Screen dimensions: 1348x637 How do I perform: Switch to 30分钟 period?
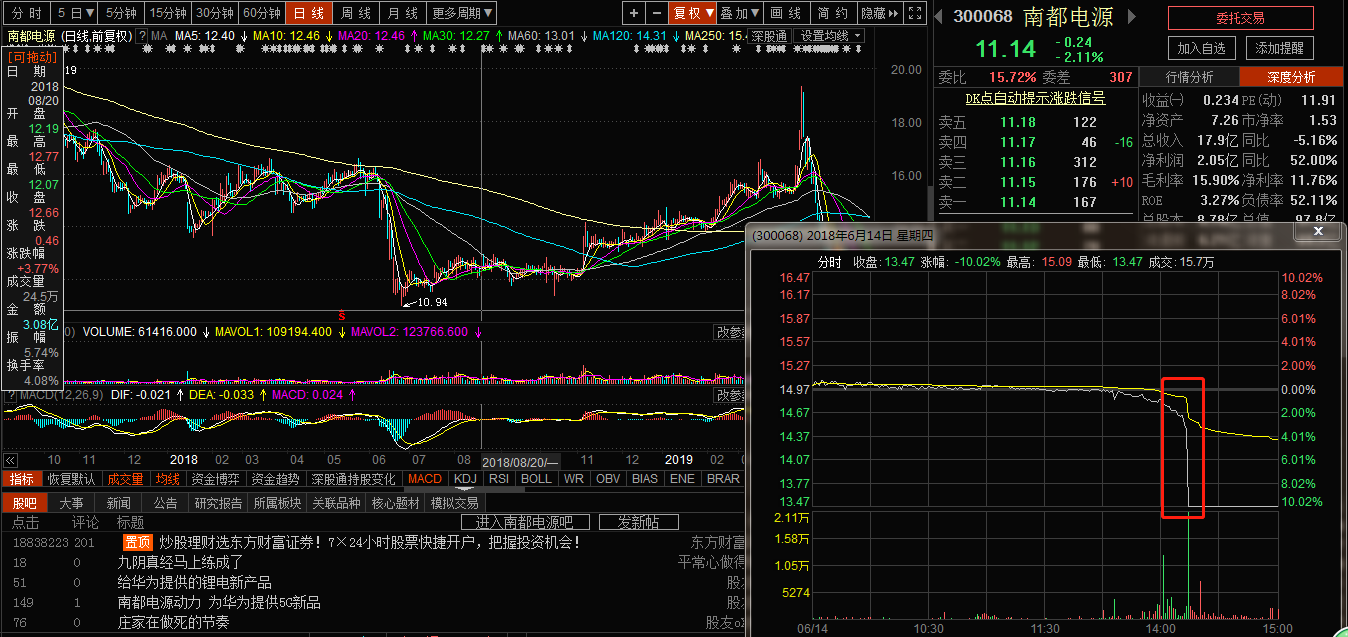point(215,13)
